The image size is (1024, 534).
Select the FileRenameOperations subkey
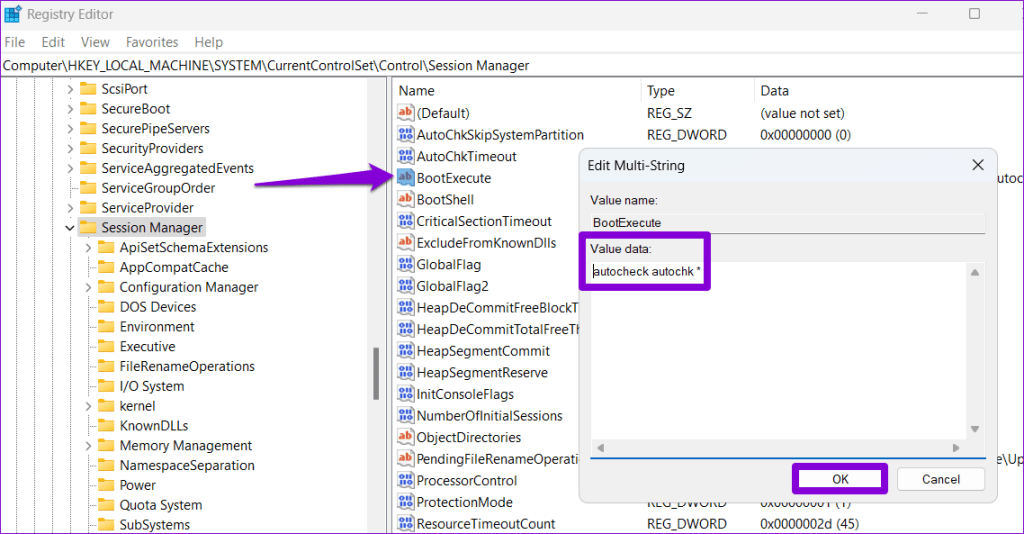click(187, 366)
